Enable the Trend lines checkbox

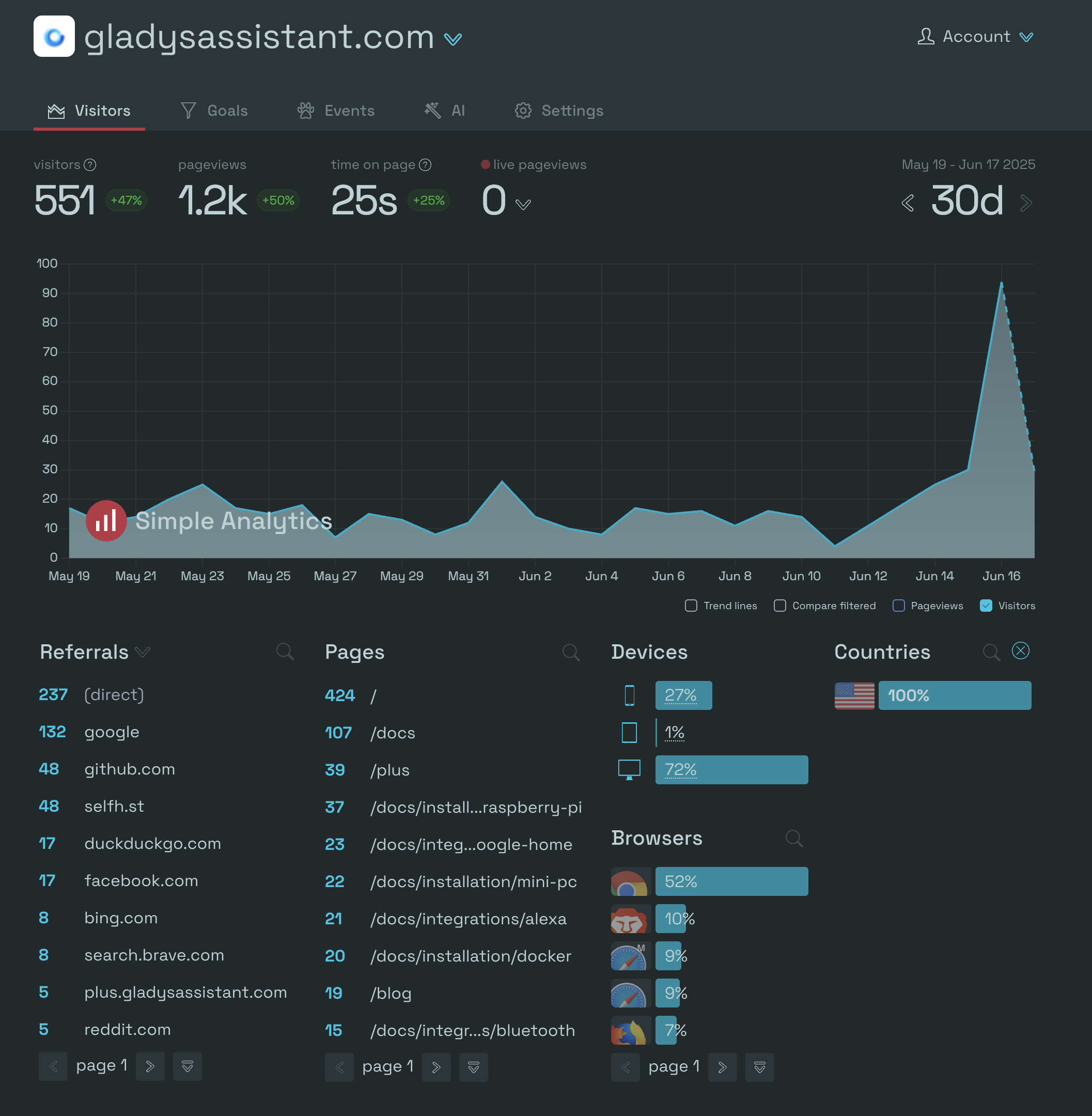point(691,606)
